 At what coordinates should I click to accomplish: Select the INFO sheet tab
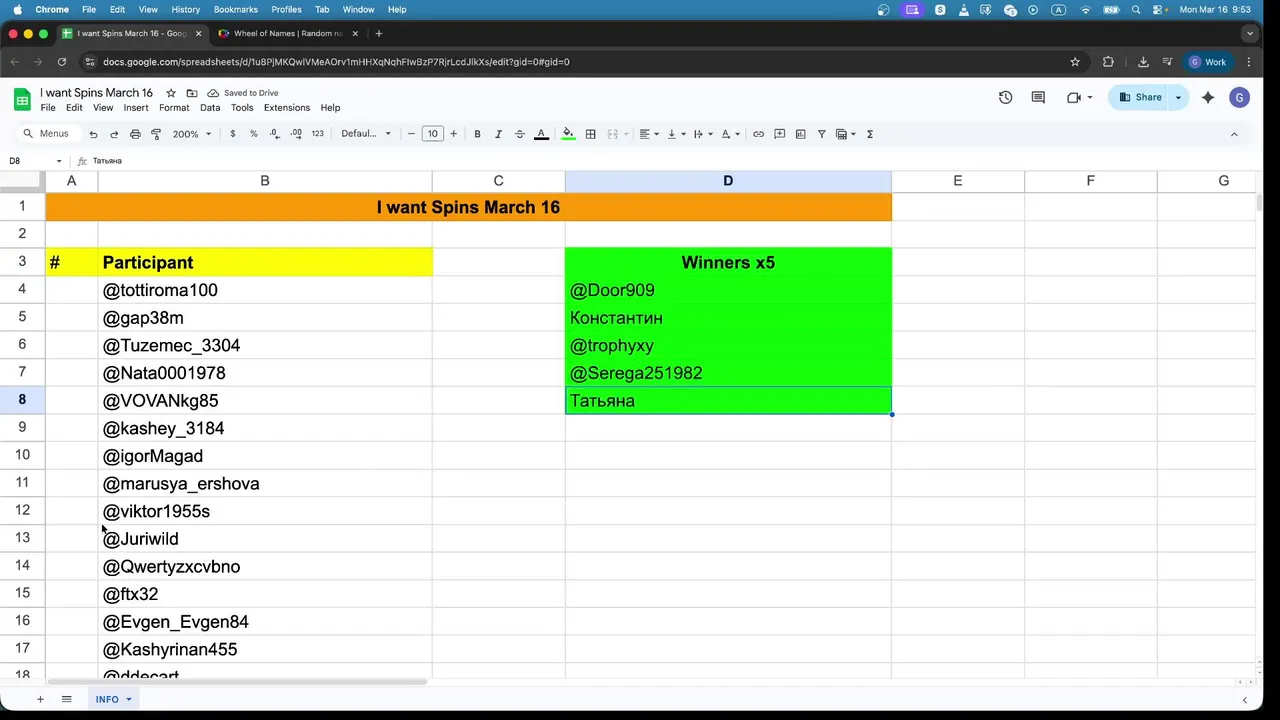pos(113,699)
